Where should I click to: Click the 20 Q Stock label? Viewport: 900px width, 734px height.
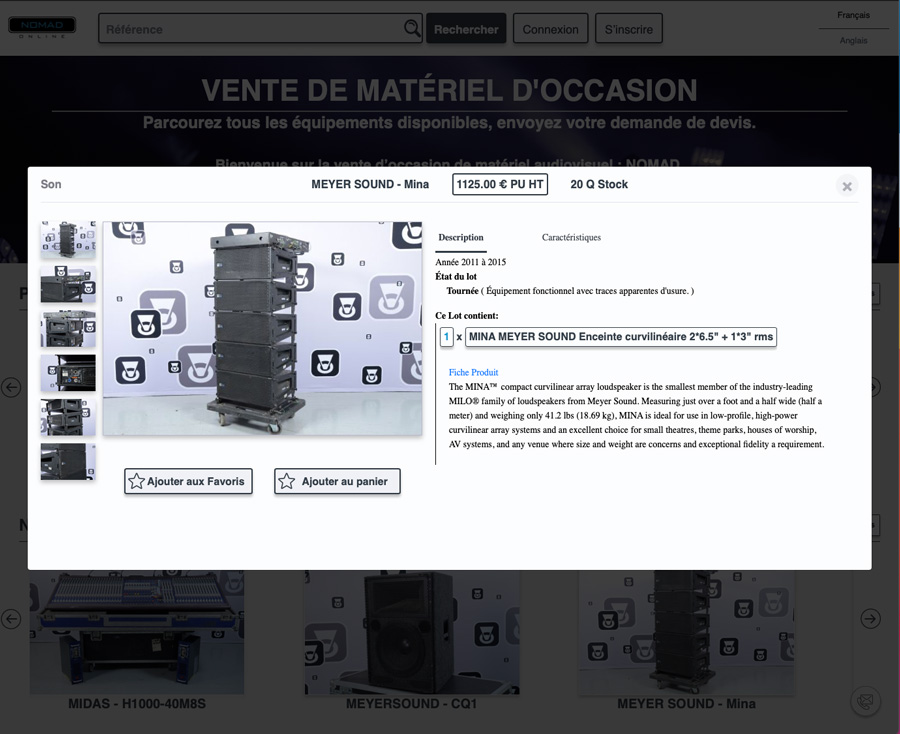click(599, 184)
